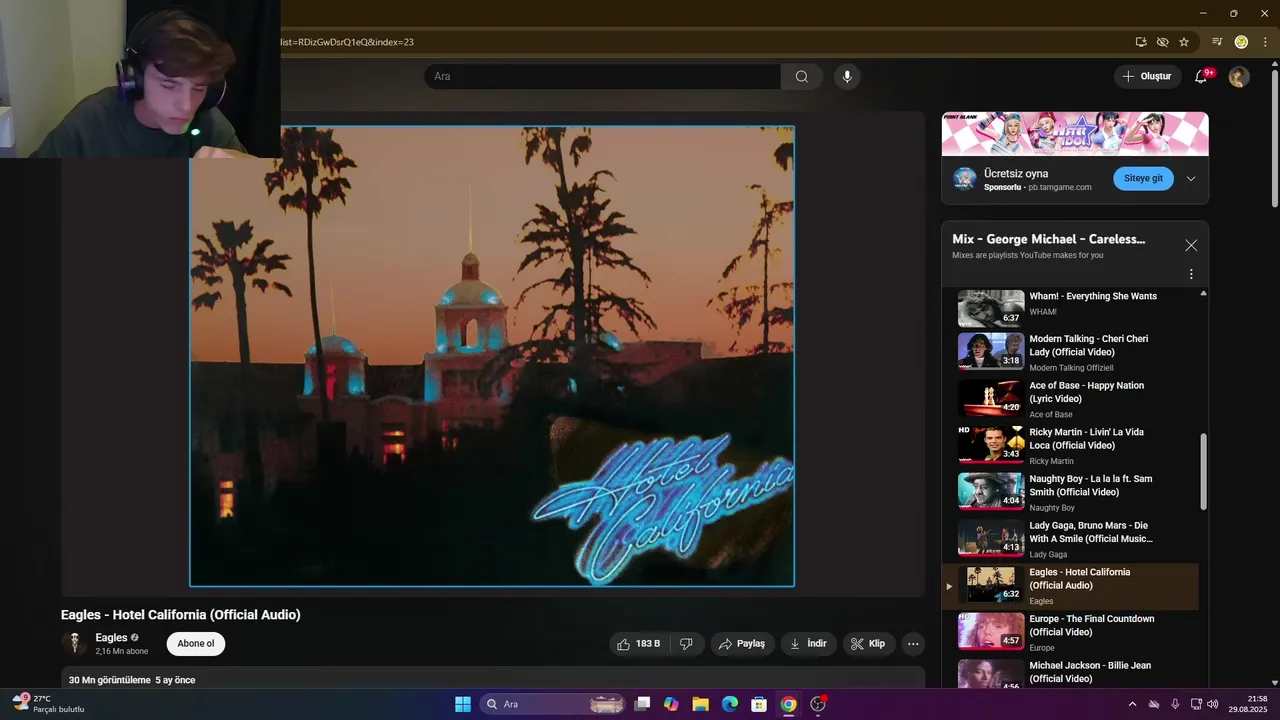The height and width of the screenshot is (720, 1280).
Task: Play Naughty Boy - La la la
Action: [1070, 492]
